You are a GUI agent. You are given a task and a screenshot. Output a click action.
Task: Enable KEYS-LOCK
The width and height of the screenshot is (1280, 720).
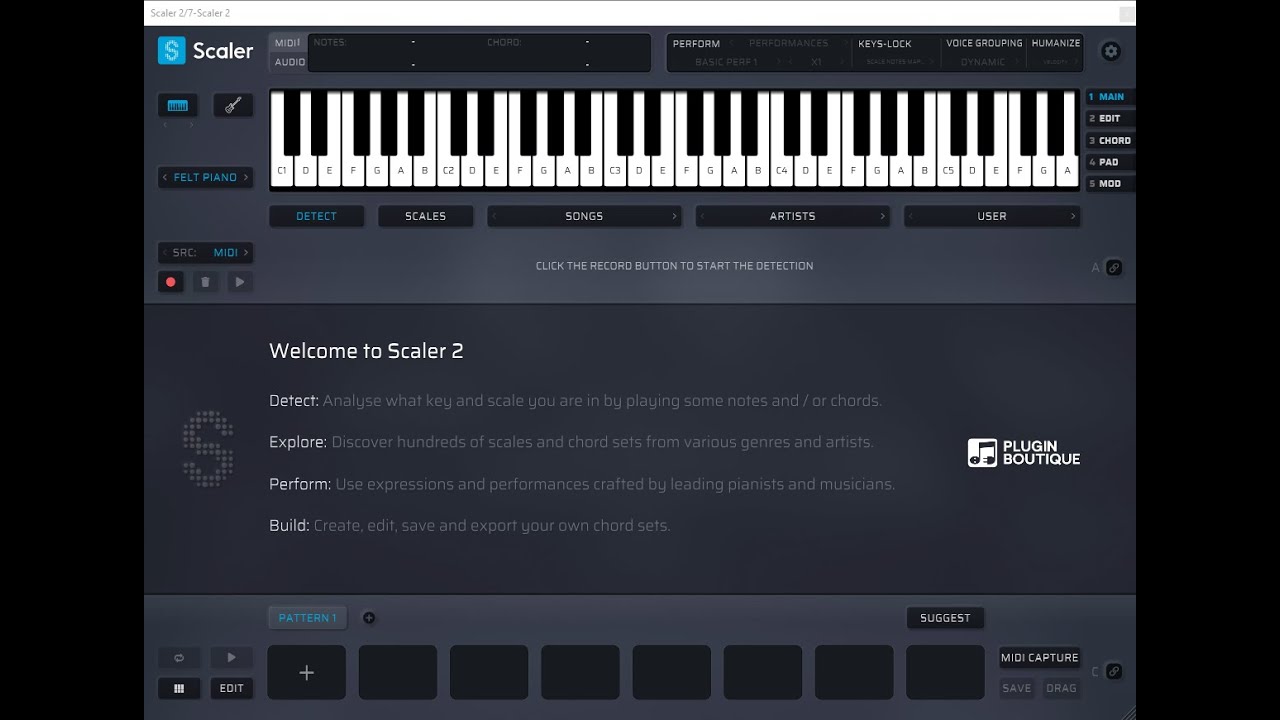[x=885, y=44]
